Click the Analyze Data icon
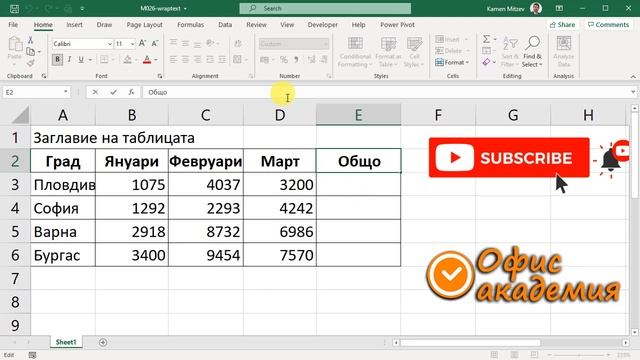The height and width of the screenshot is (360, 640). pyautogui.click(x=564, y=51)
